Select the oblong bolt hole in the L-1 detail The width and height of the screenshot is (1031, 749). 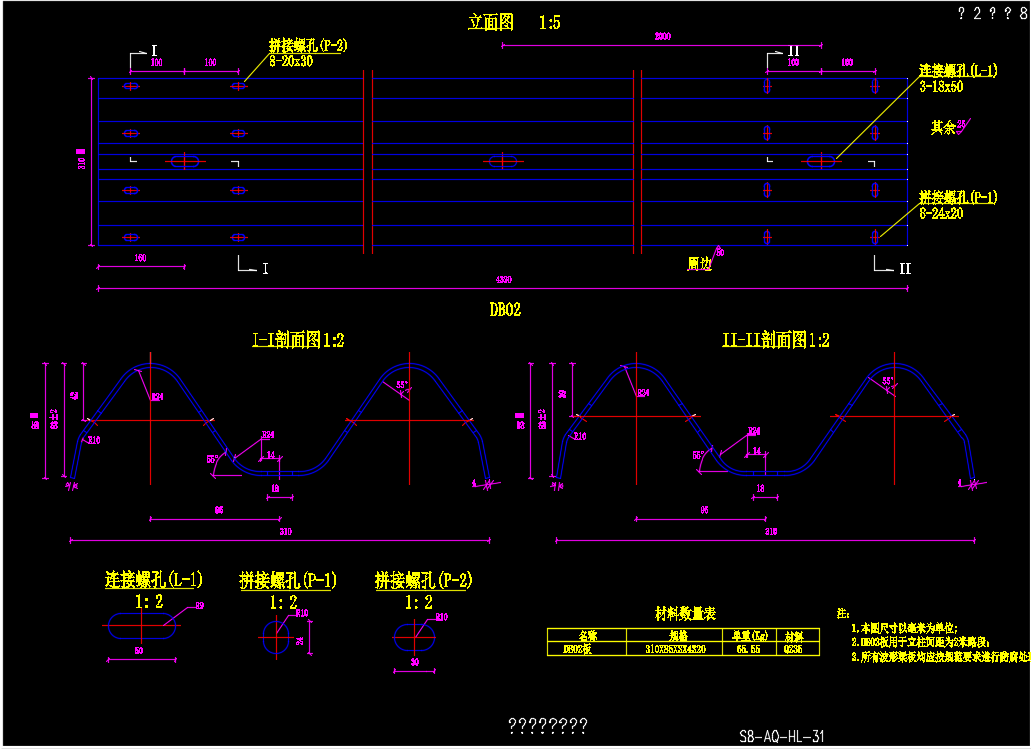(142, 626)
